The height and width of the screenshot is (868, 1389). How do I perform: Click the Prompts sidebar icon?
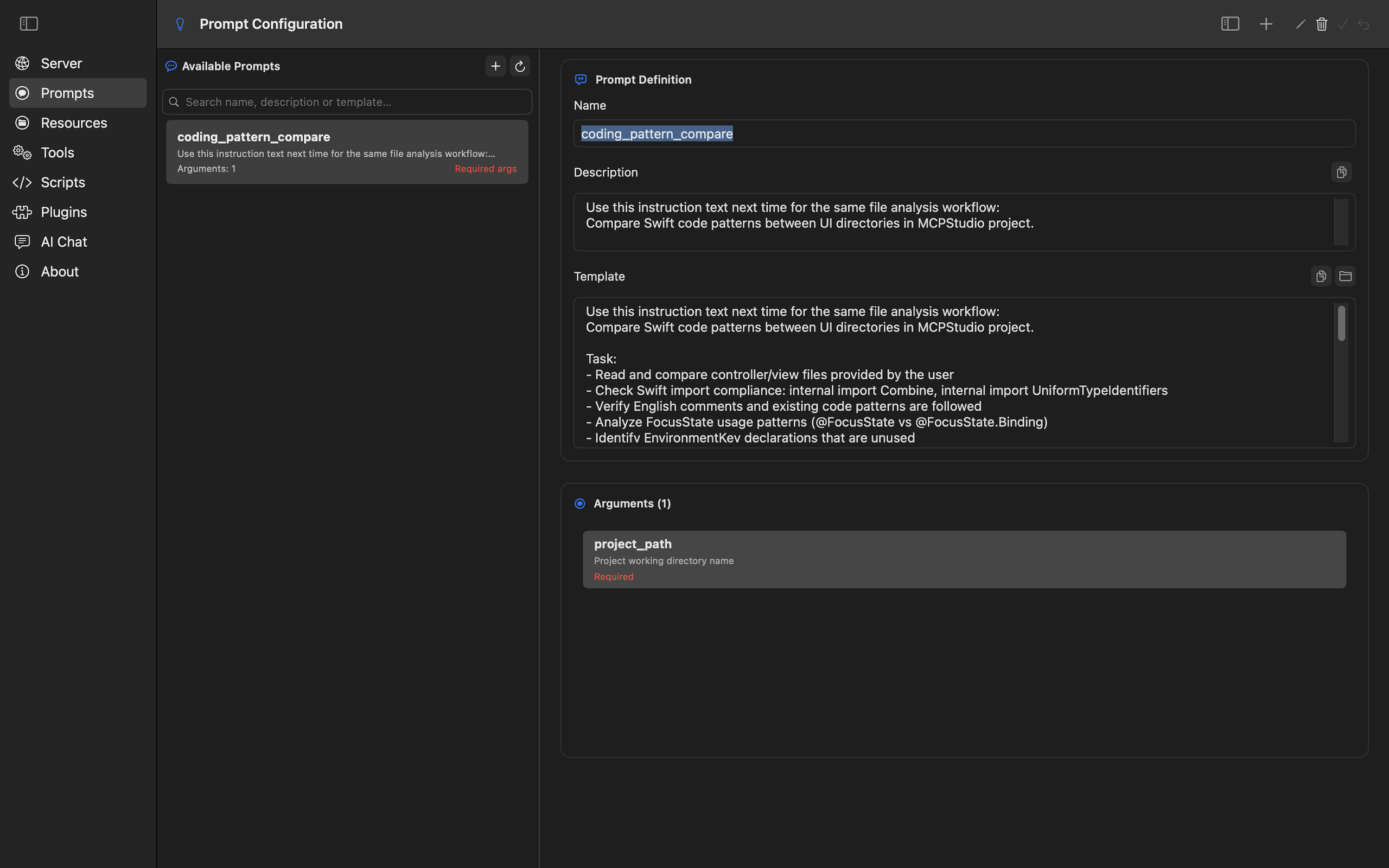[22, 93]
